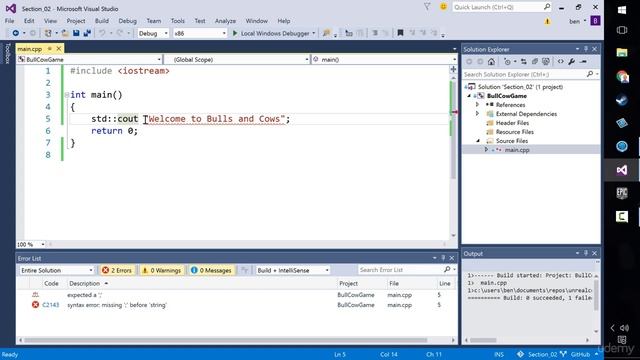Open the Analyze menu
Image resolution: width=640 pixels, height=360 pixels.
pos(225,21)
